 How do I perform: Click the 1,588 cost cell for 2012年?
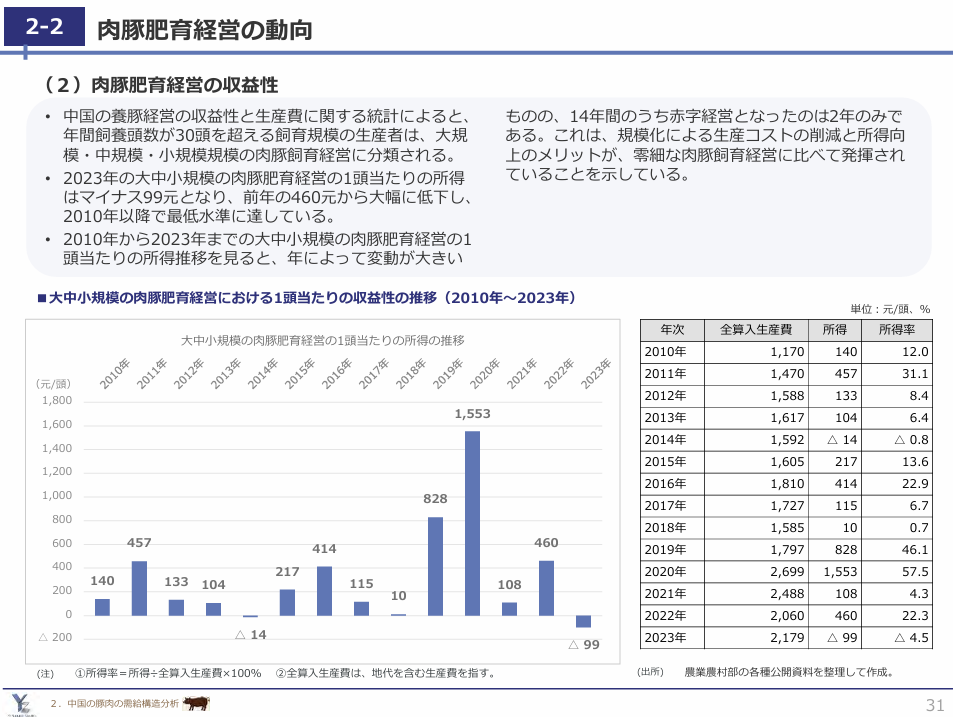coord(756,396)
